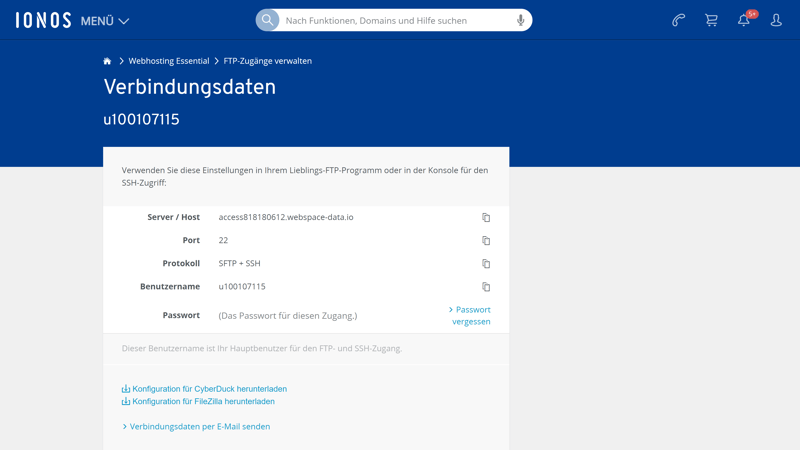Open the user account icon

coord(776,20)
